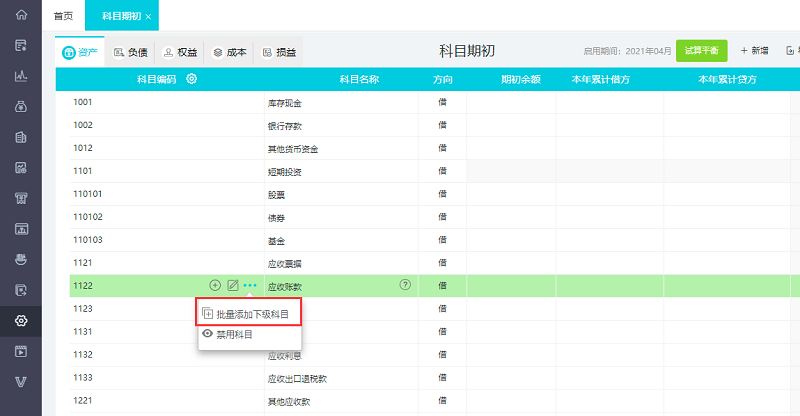Select the 科目期初 tab
The width and height of the screenshot is (800, 416).
(x=121, y=16)
